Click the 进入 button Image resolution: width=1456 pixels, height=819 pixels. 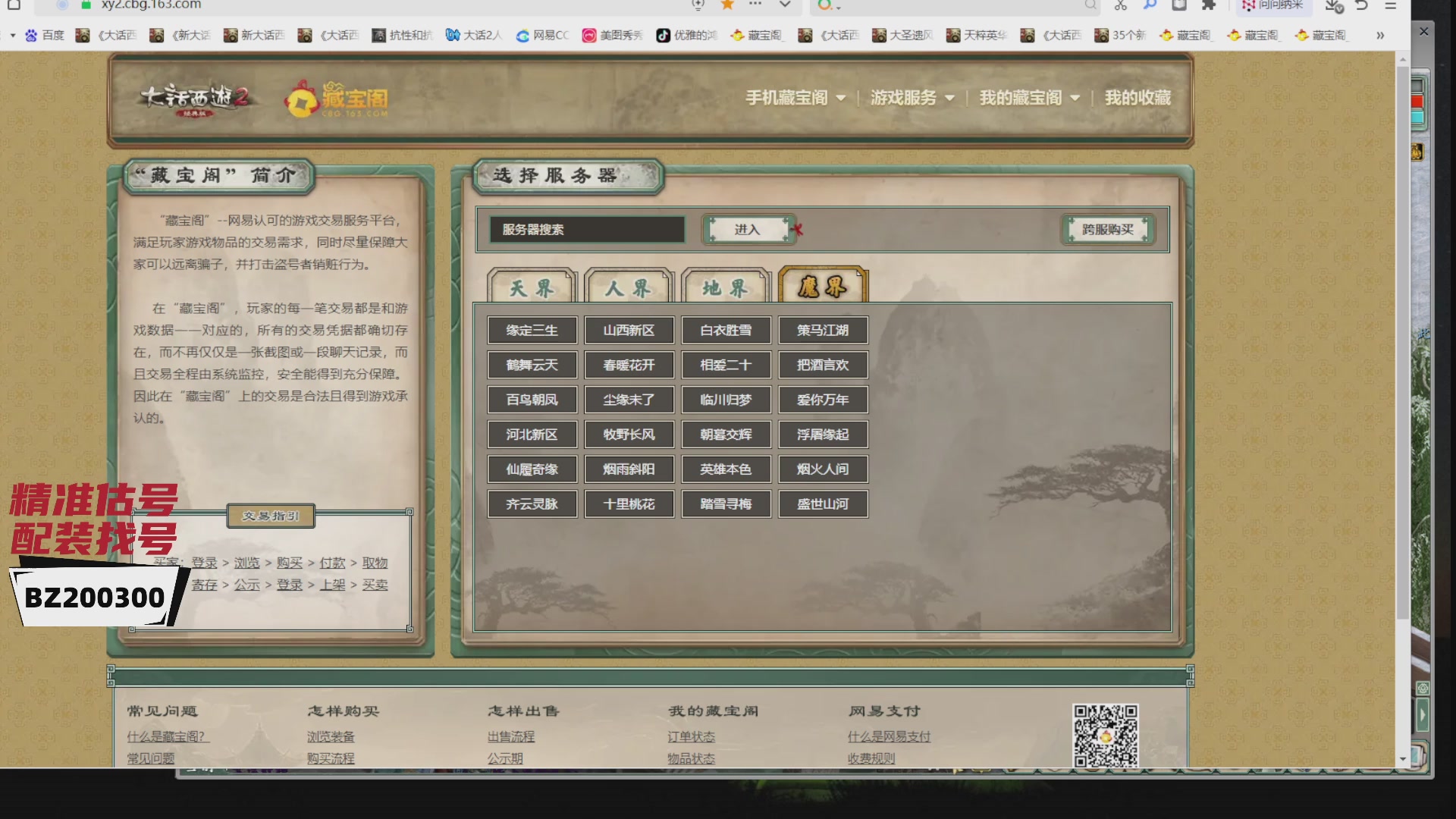747,229
